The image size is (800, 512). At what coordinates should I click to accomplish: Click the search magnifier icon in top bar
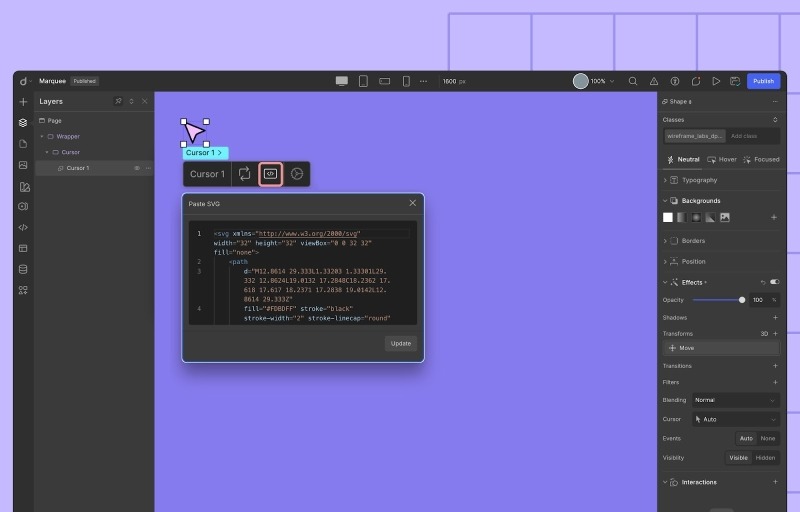coord(633,81)
